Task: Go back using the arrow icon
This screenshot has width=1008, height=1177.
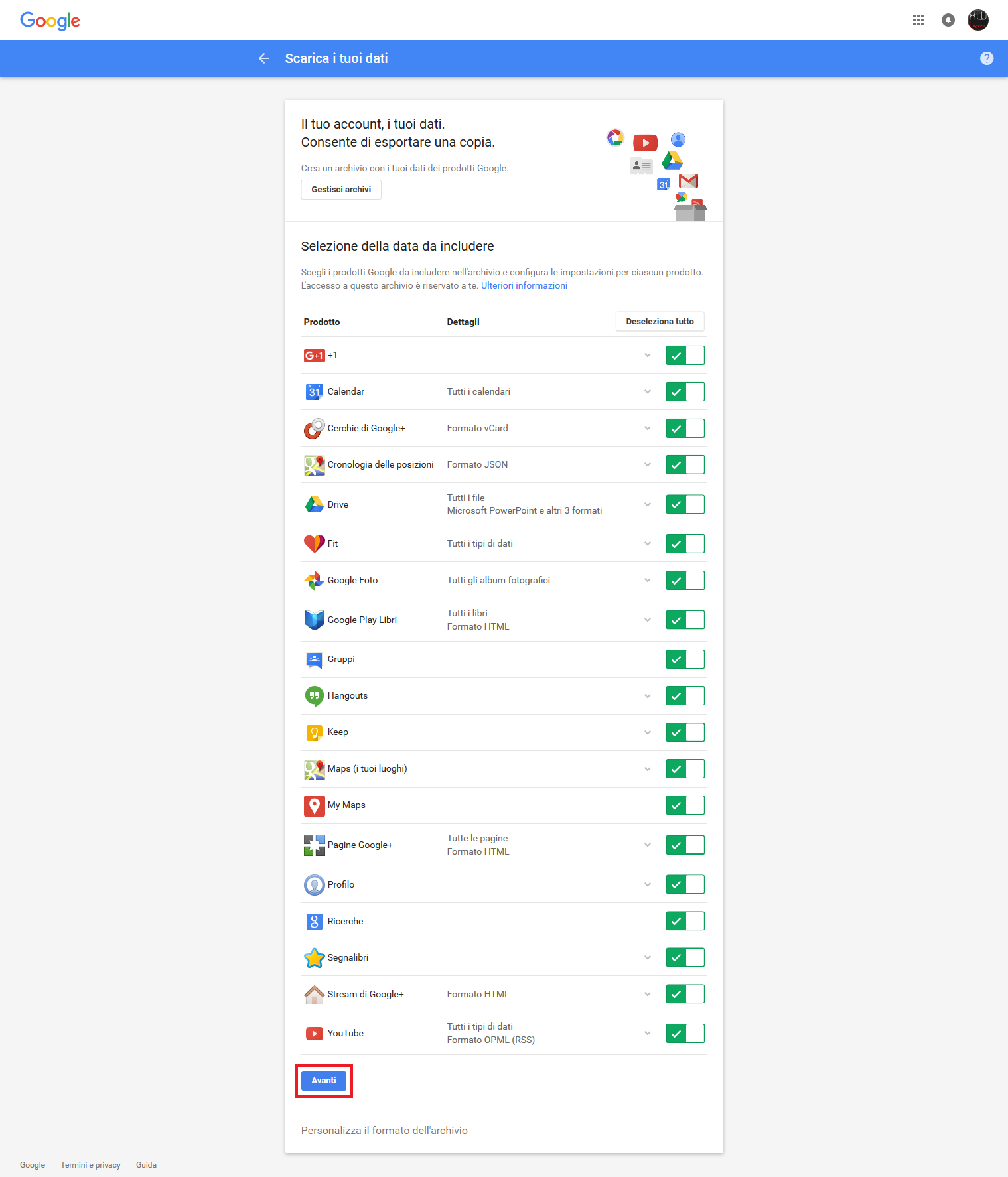Action: [x=264, y=58]
